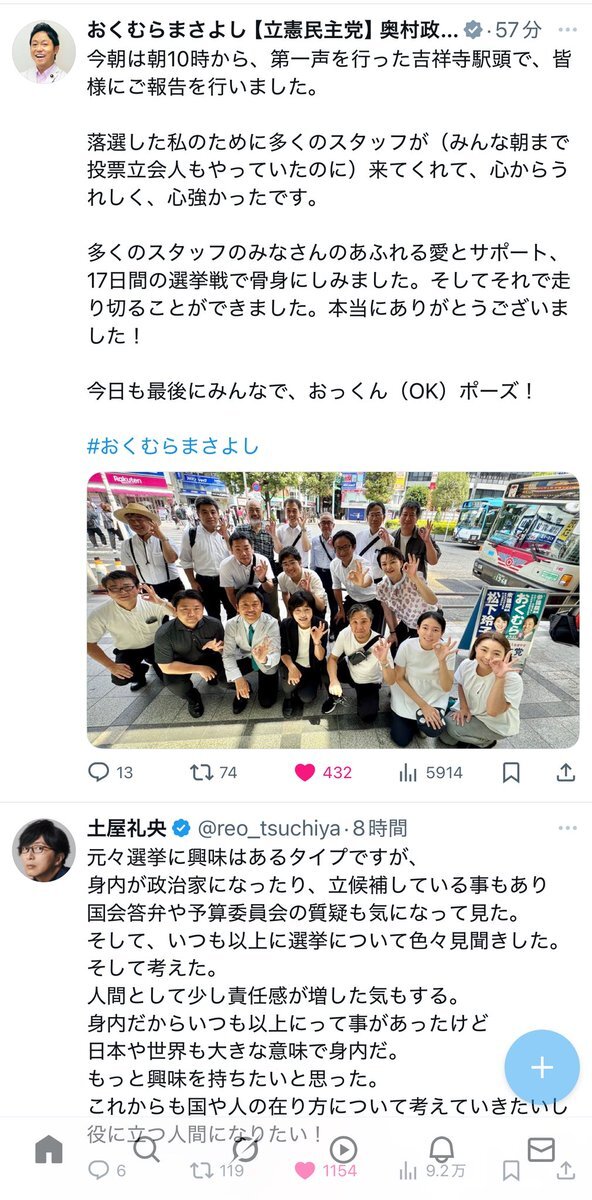Compose a new post with plus button
The width and height of the screenshot is (592, 1200).
tap(542, 1067)
